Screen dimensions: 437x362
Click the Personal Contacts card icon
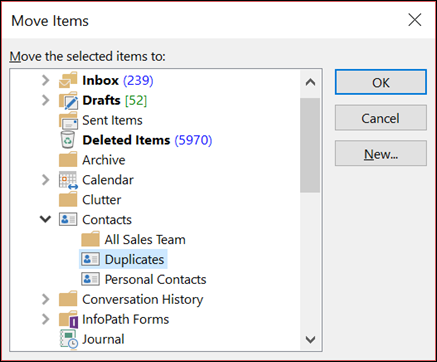tap(90, 279)
